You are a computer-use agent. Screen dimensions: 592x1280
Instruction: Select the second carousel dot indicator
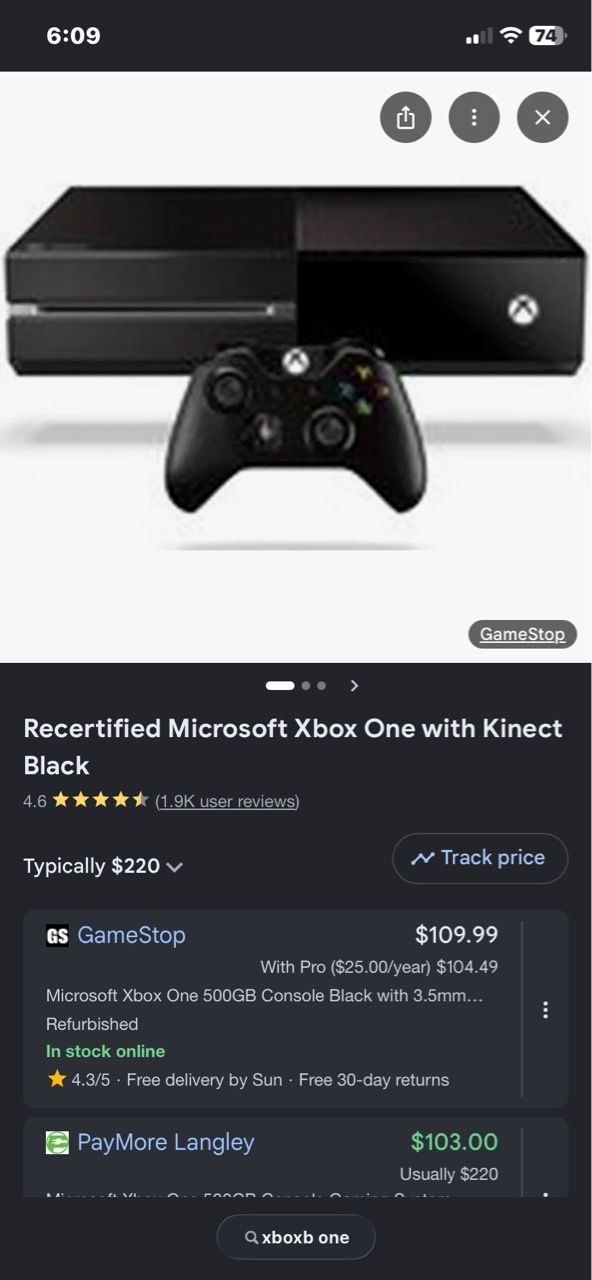305,686
